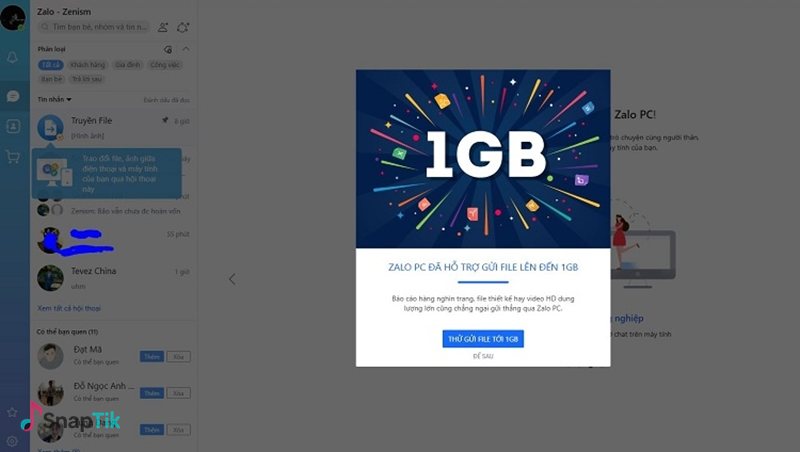Open the notifications bell in sidebar
This screenshot has width=800, height=452.
pos(13,58)
